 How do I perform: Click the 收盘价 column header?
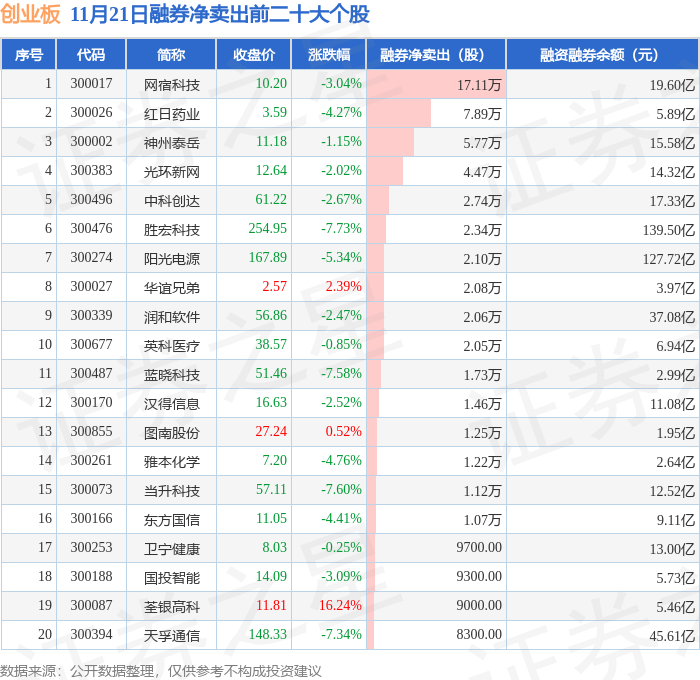click(254, 54)
